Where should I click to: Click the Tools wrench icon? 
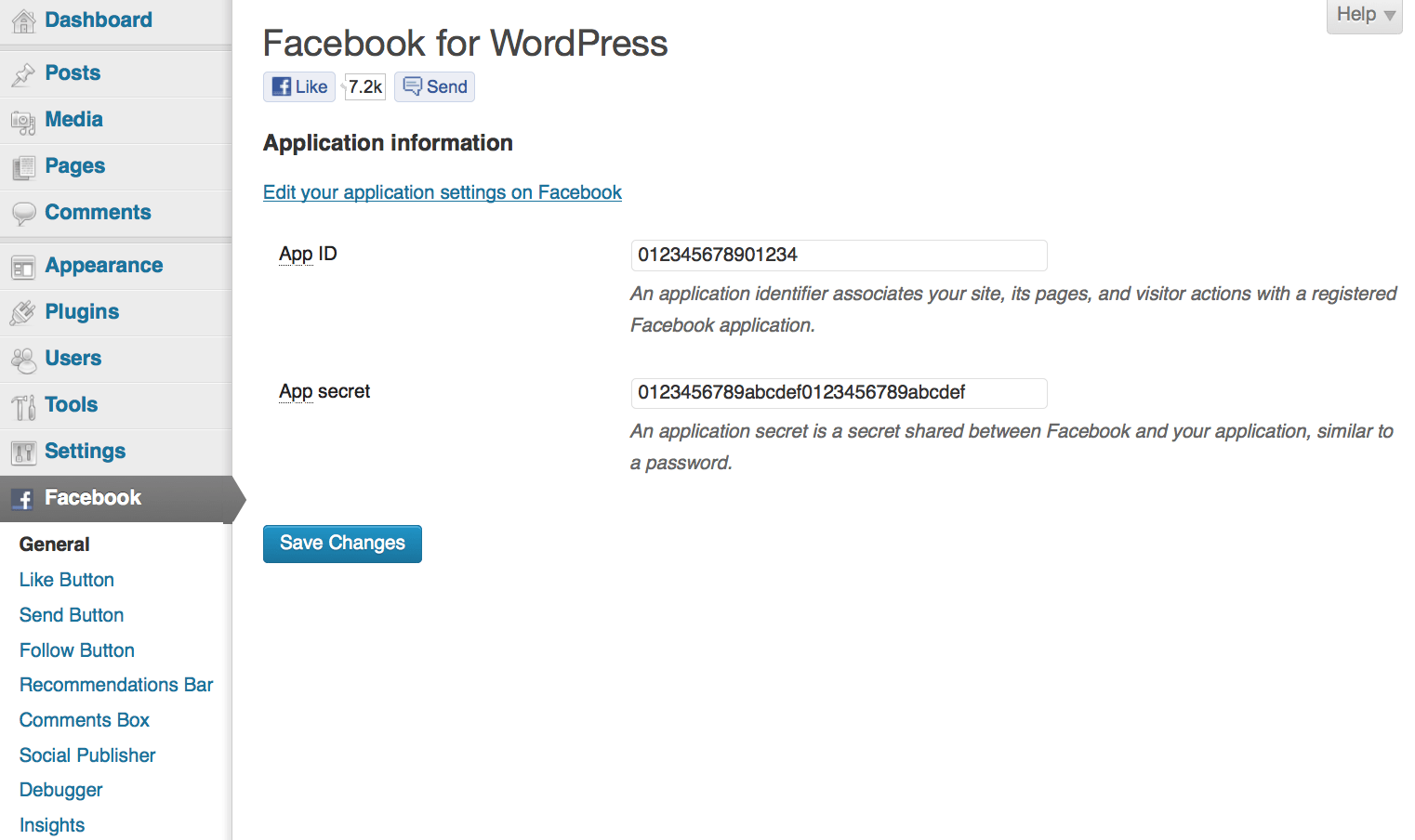(23, 406)
